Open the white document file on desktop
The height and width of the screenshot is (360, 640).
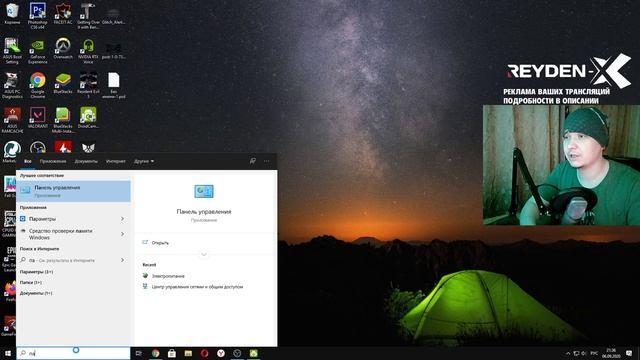point(113,85)
